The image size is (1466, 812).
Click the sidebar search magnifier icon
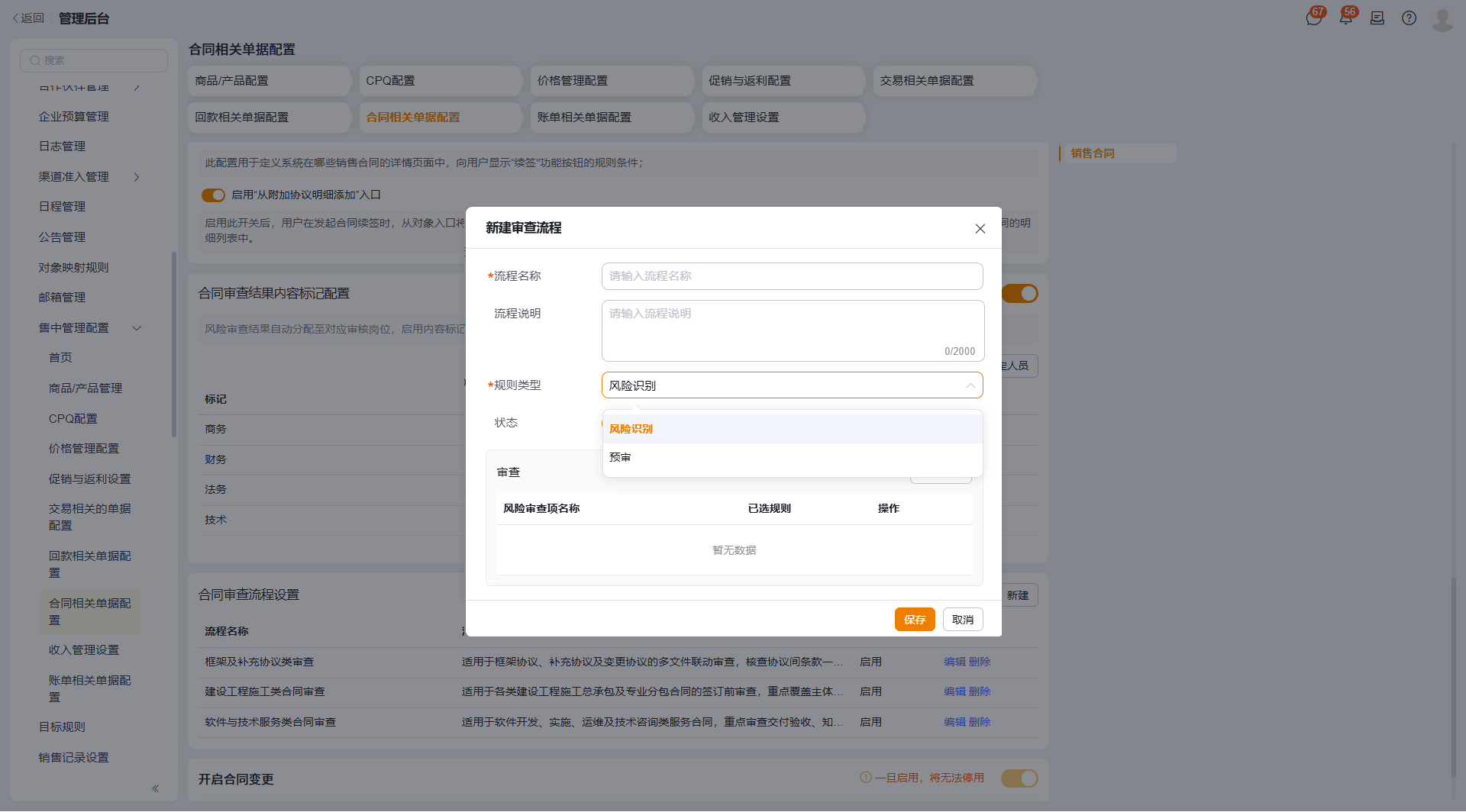click(x=34, y=60)
